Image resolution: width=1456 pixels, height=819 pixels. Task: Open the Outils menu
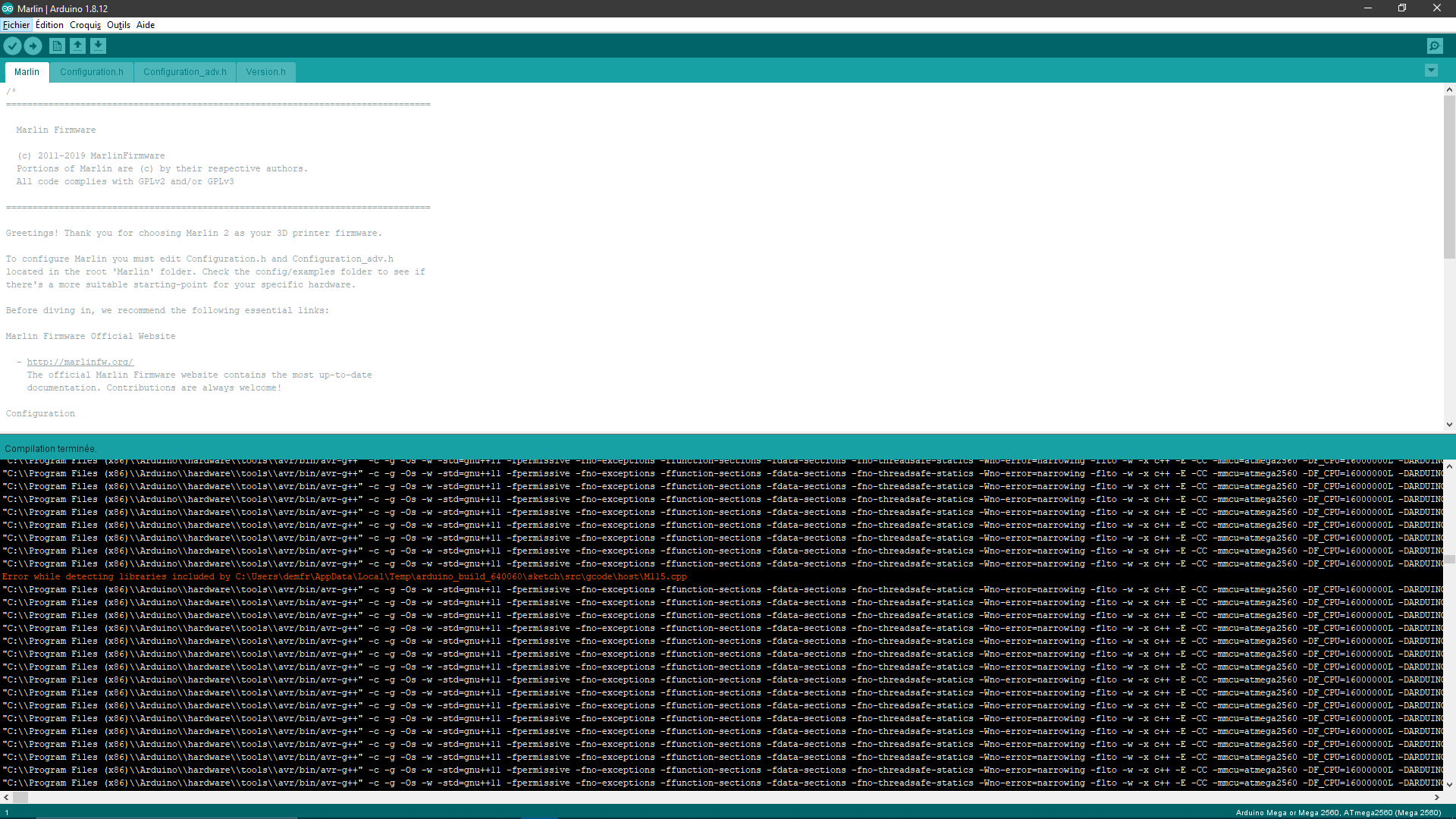118,25
